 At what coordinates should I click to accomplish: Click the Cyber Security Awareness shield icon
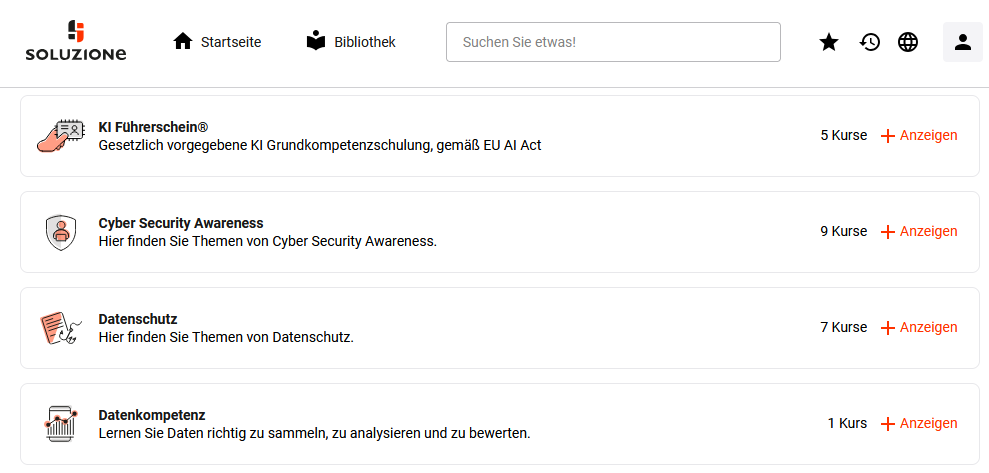pyautogui.click(x=60, y=232)
